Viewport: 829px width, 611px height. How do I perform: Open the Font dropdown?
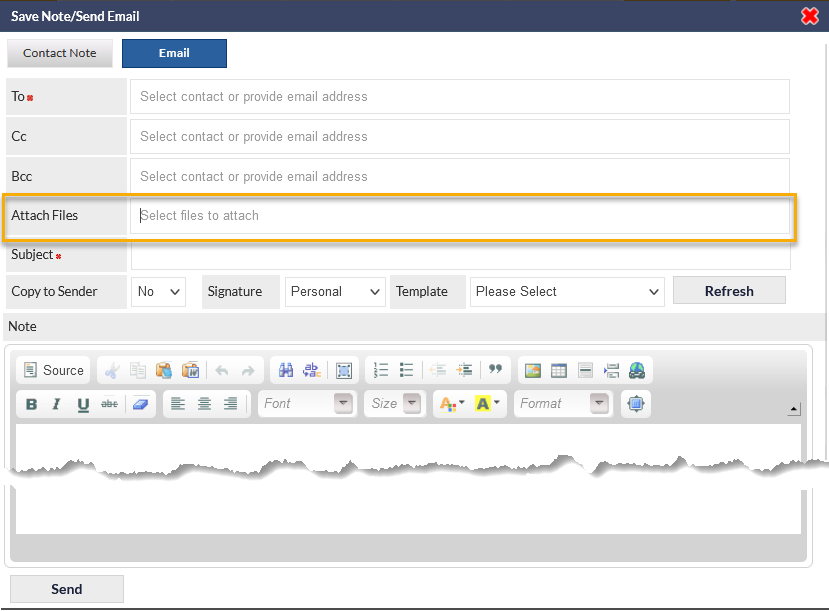(x=307, y=404)
